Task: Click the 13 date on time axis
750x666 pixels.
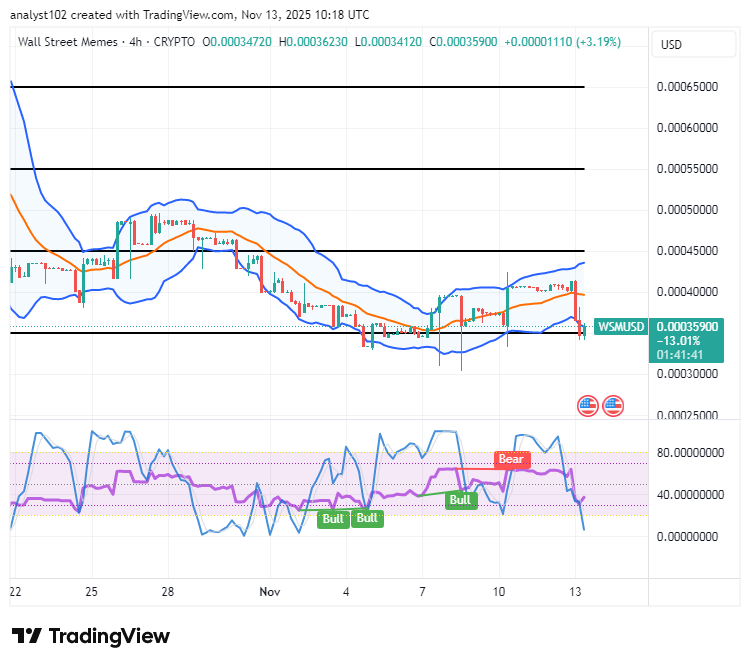Action: [x=575, y=592]
